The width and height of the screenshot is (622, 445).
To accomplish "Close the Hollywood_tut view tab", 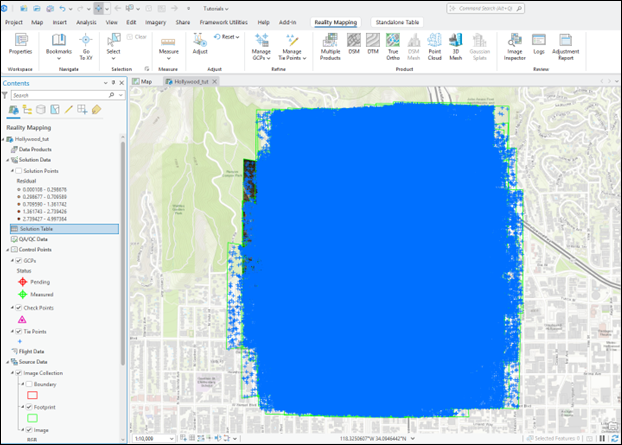I will [215, 81].
